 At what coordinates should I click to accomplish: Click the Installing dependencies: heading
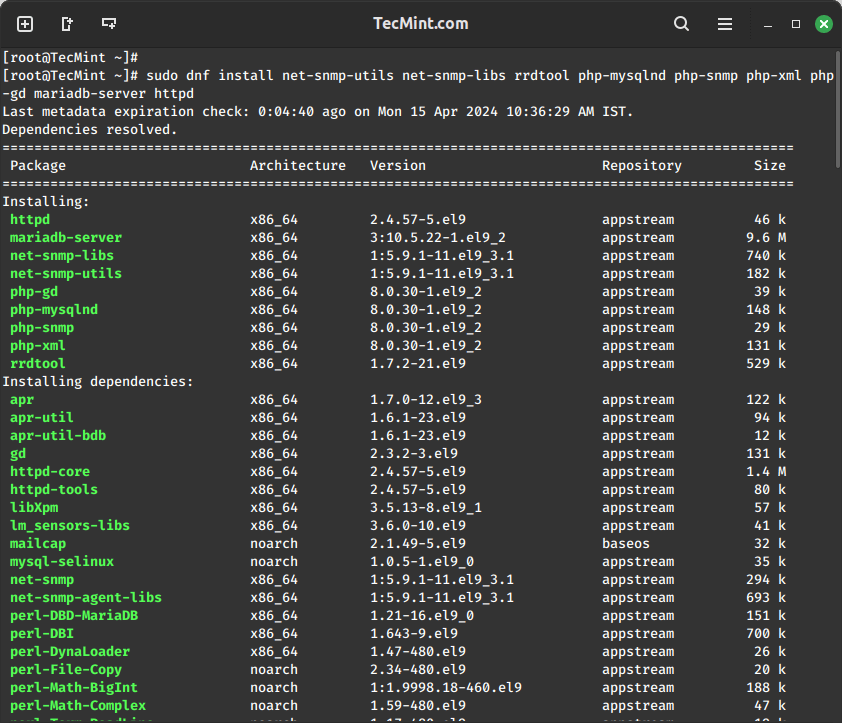98,382
